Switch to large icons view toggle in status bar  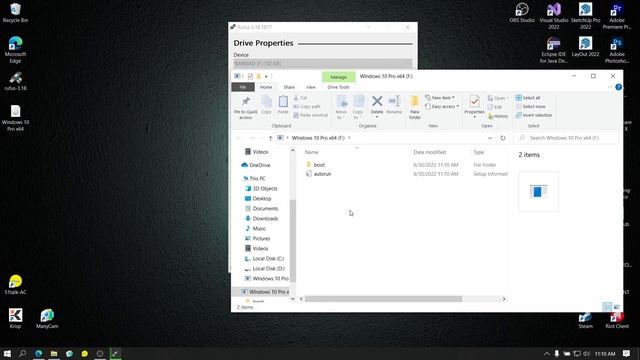pos(617,307)
